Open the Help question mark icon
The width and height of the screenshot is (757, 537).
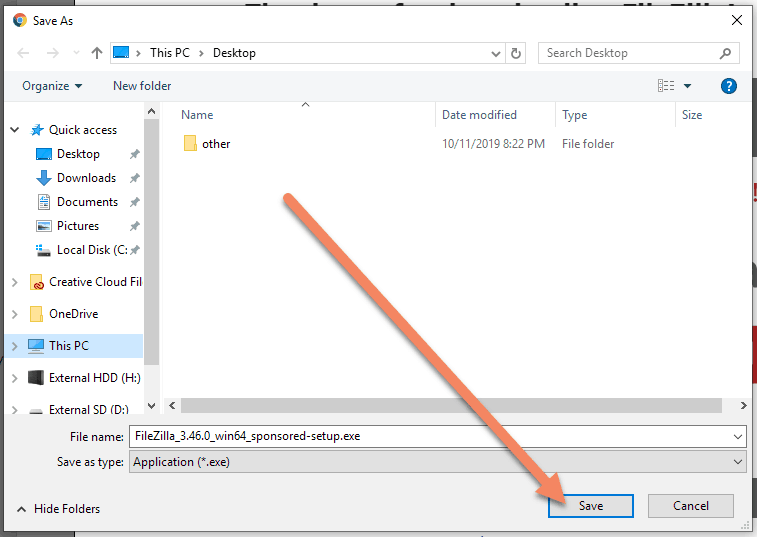pos(729,86)
